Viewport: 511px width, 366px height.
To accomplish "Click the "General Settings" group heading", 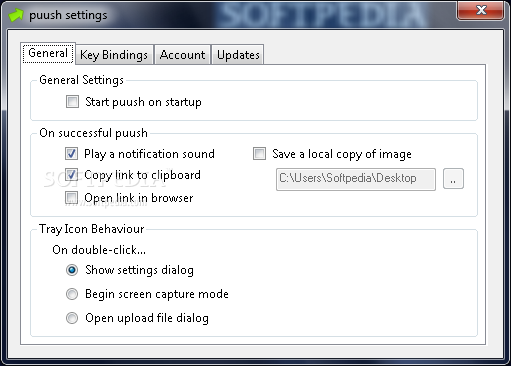I will tap(81, 80).
